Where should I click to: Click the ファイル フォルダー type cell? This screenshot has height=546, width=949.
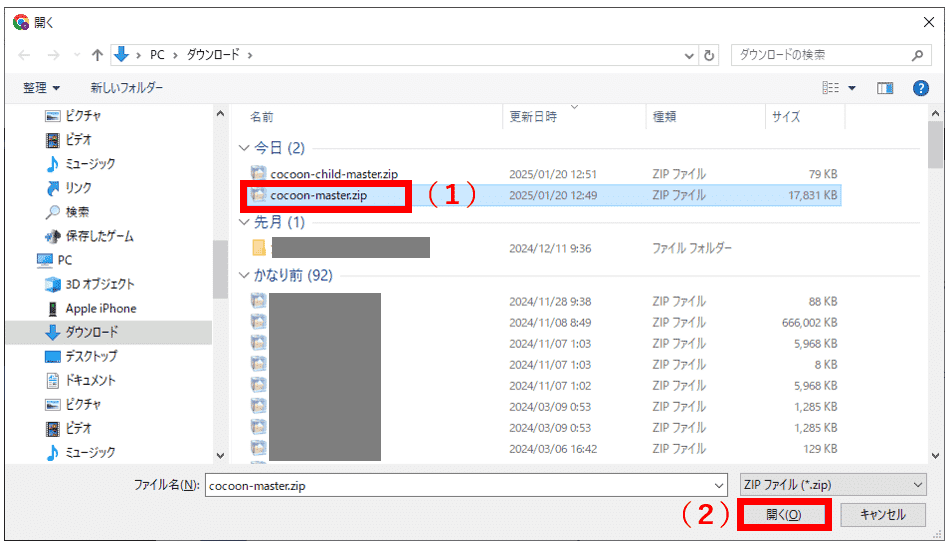click(692, 248)
